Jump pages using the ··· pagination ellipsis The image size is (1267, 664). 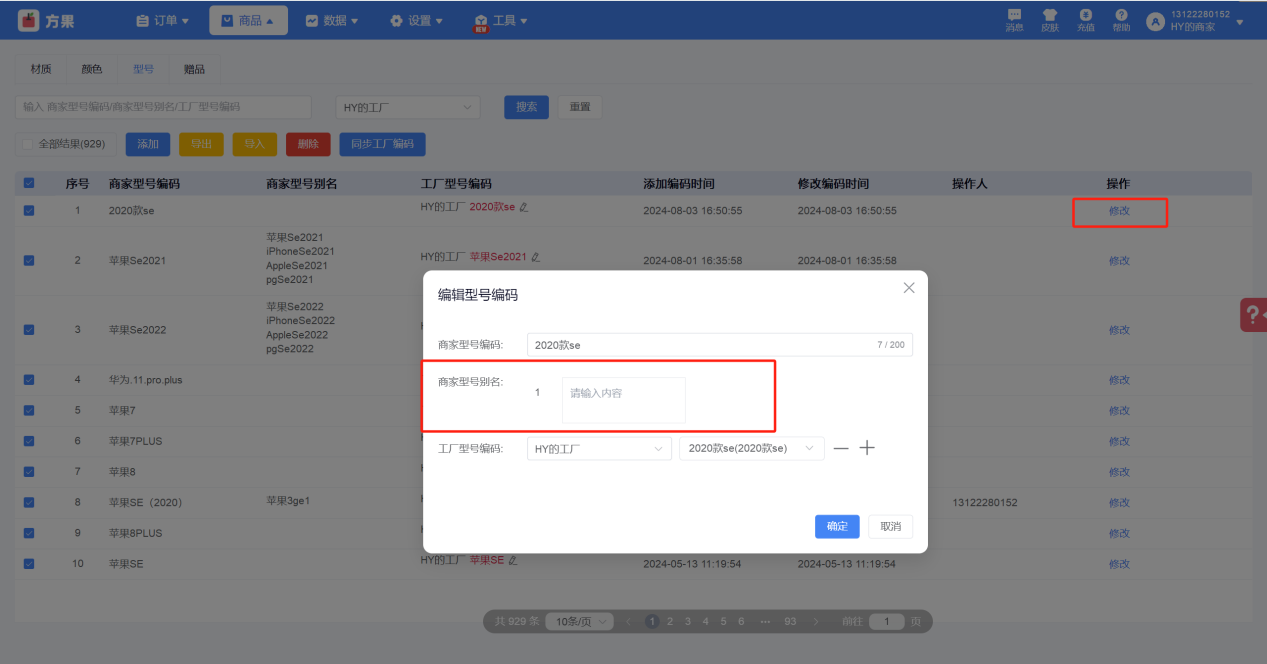coord(765,621)
